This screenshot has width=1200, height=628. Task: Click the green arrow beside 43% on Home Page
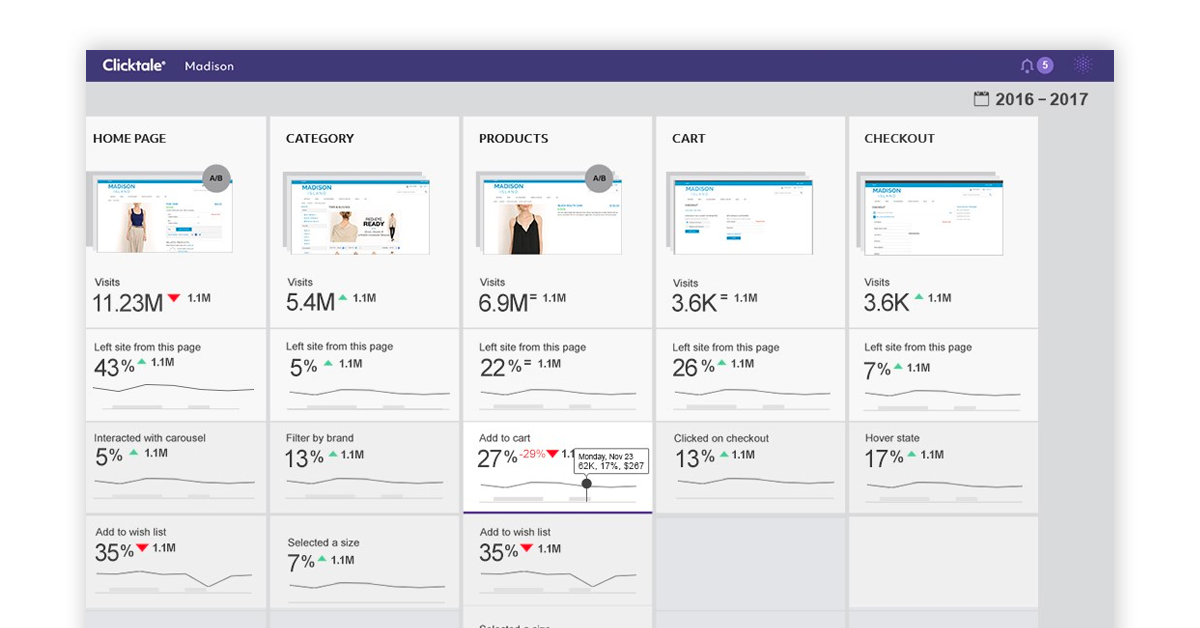click(x=141, y=361)
